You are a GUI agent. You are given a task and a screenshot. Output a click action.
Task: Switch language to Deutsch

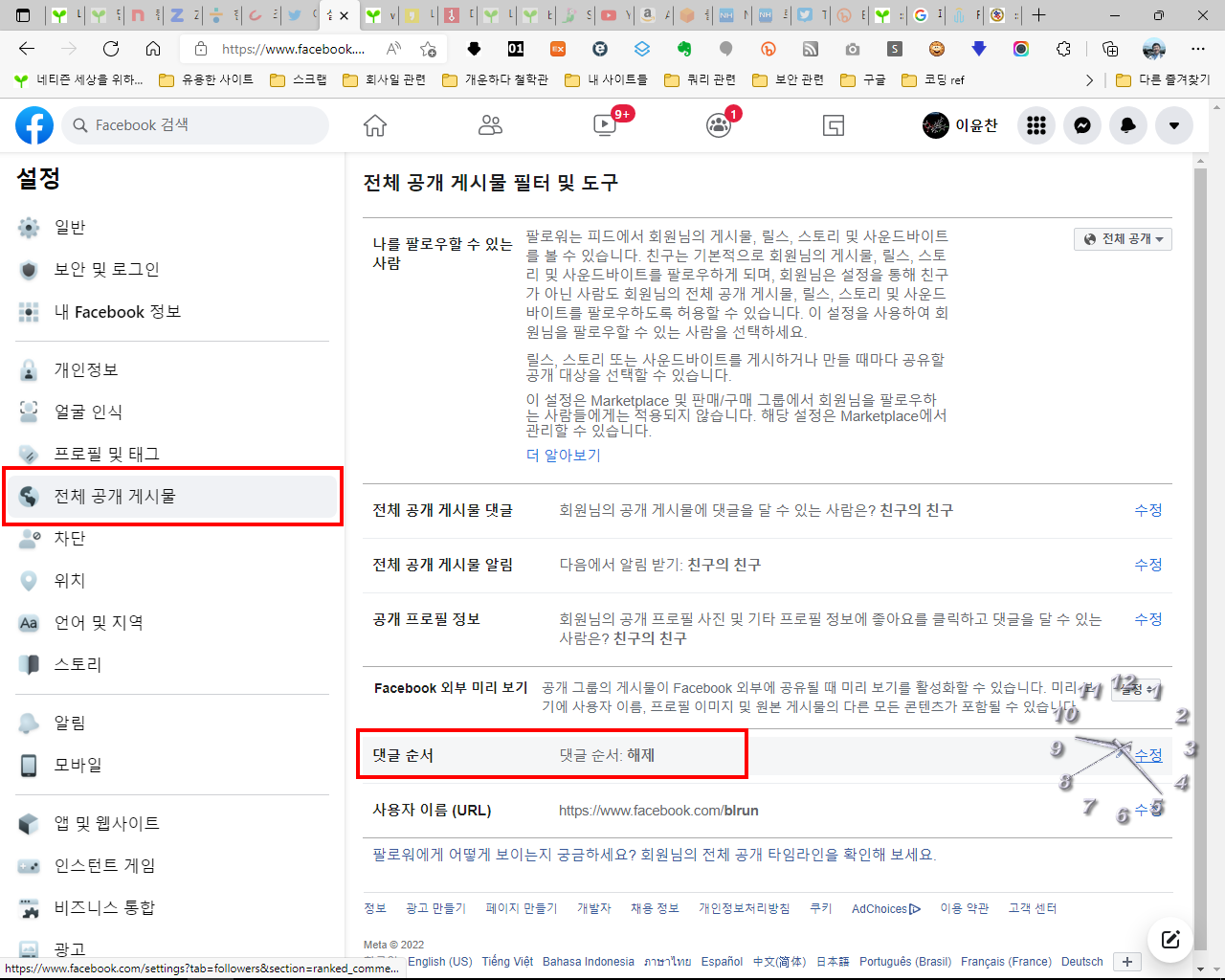coord(1082,962)
